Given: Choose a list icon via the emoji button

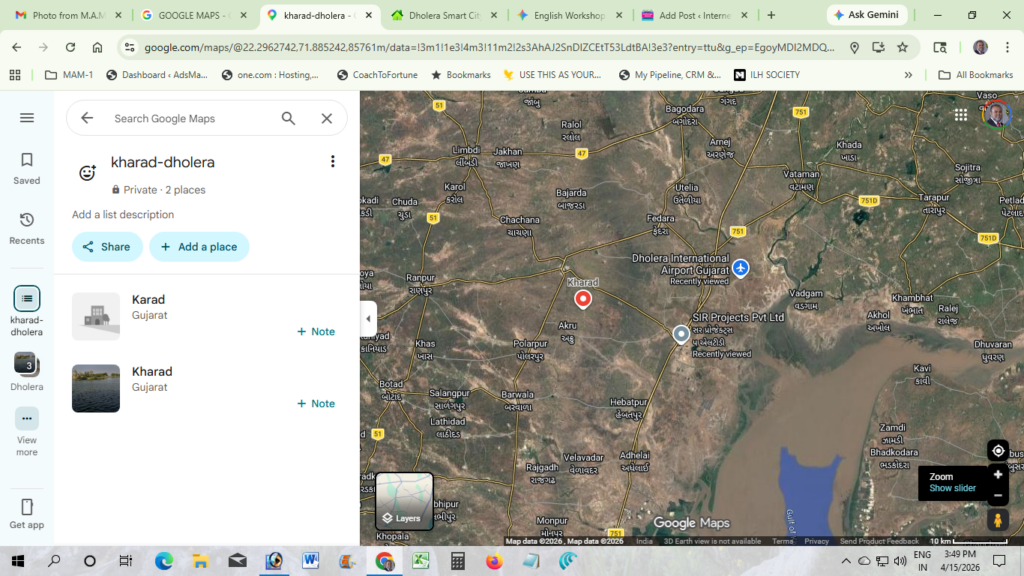Looking at the screenshot, I should [x=88, y=172].
